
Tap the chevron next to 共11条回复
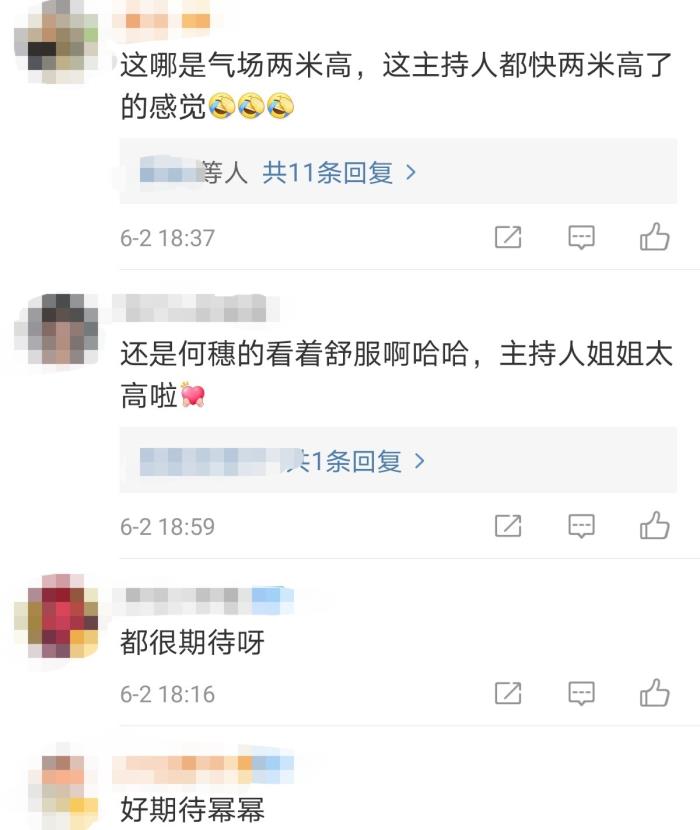(410, 173)
